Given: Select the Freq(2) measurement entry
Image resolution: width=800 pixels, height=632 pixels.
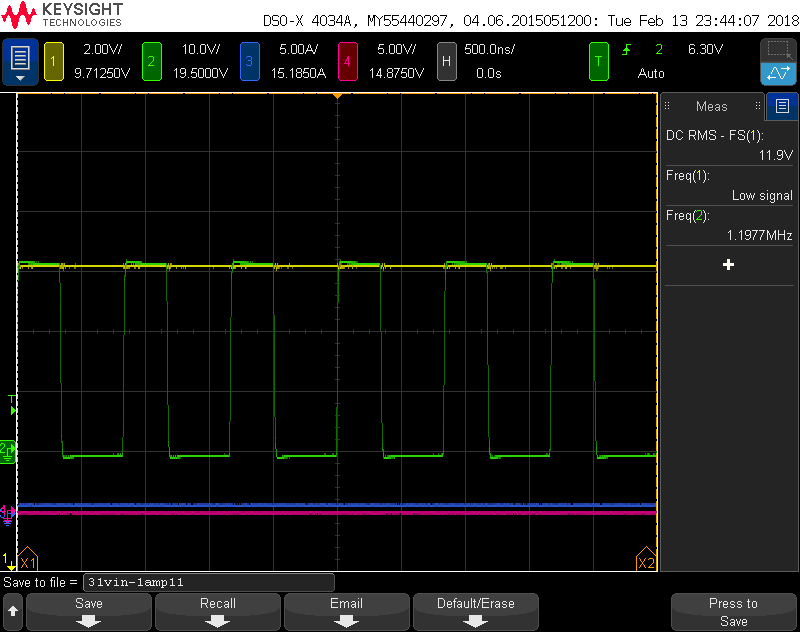Looking at the screenshot, I should pos(729,225).
